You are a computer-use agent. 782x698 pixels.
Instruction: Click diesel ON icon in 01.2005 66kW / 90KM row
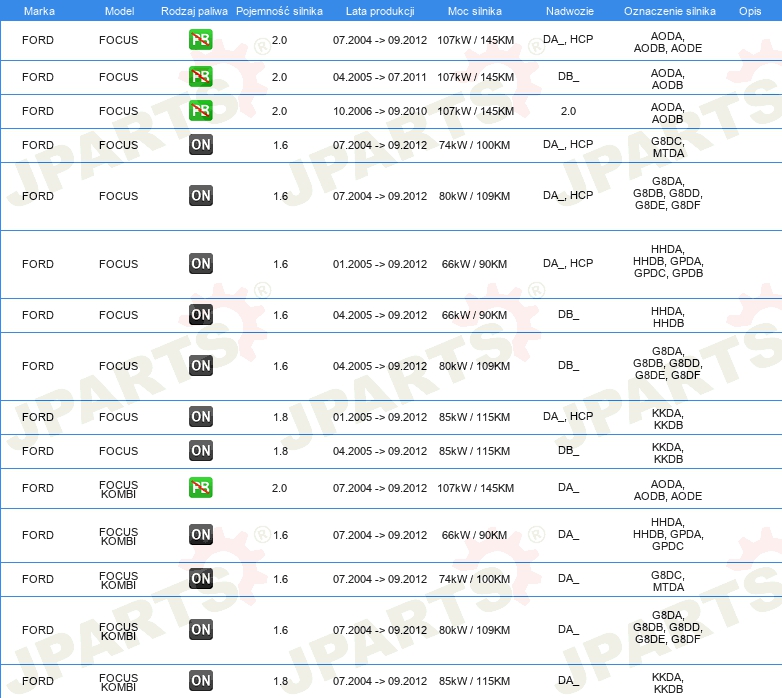point(200,264)
